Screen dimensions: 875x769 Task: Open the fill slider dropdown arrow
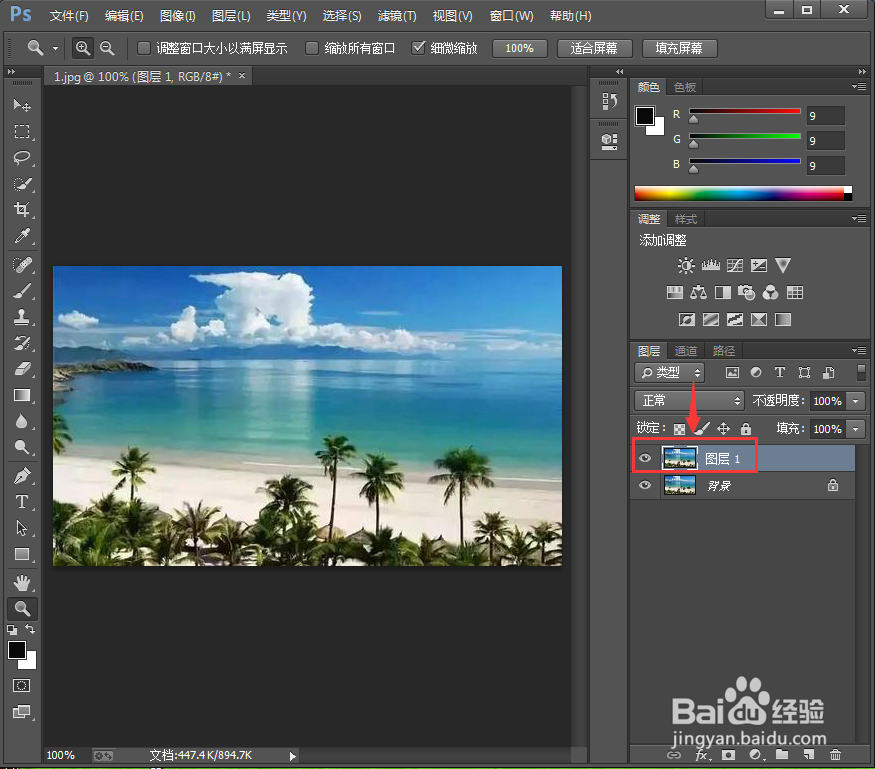pyautogui.click(x=855, y=429)
